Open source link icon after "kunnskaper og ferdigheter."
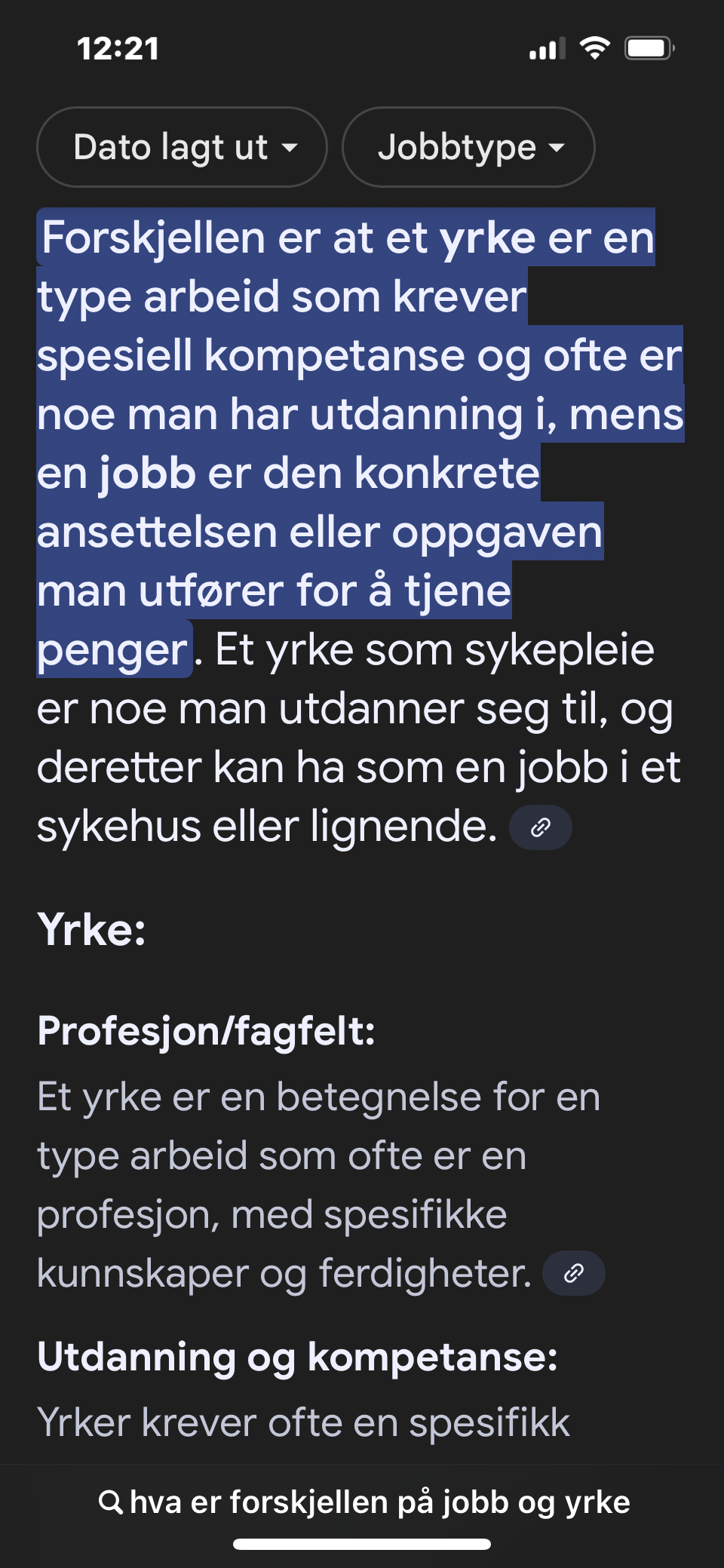 click(573, 1274)
